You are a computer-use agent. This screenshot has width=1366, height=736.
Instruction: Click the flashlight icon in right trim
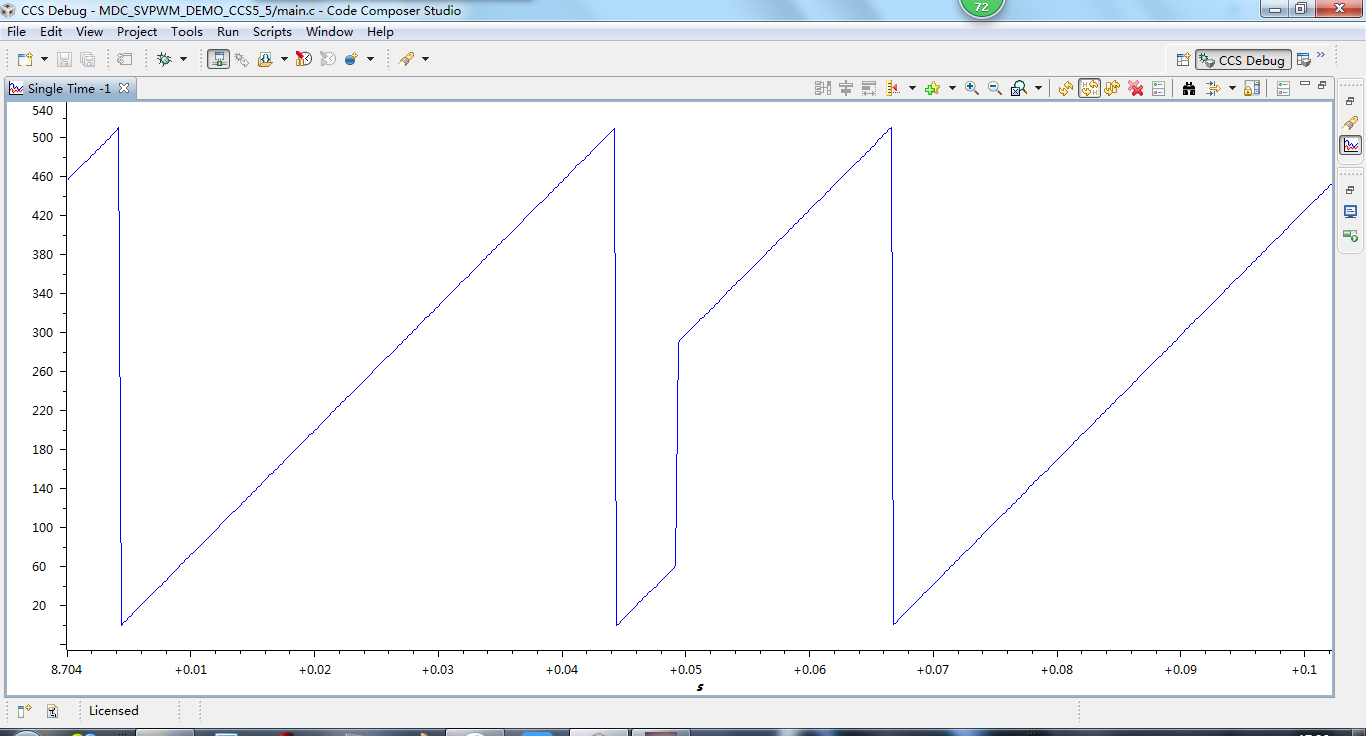(x=1351, y=123)
